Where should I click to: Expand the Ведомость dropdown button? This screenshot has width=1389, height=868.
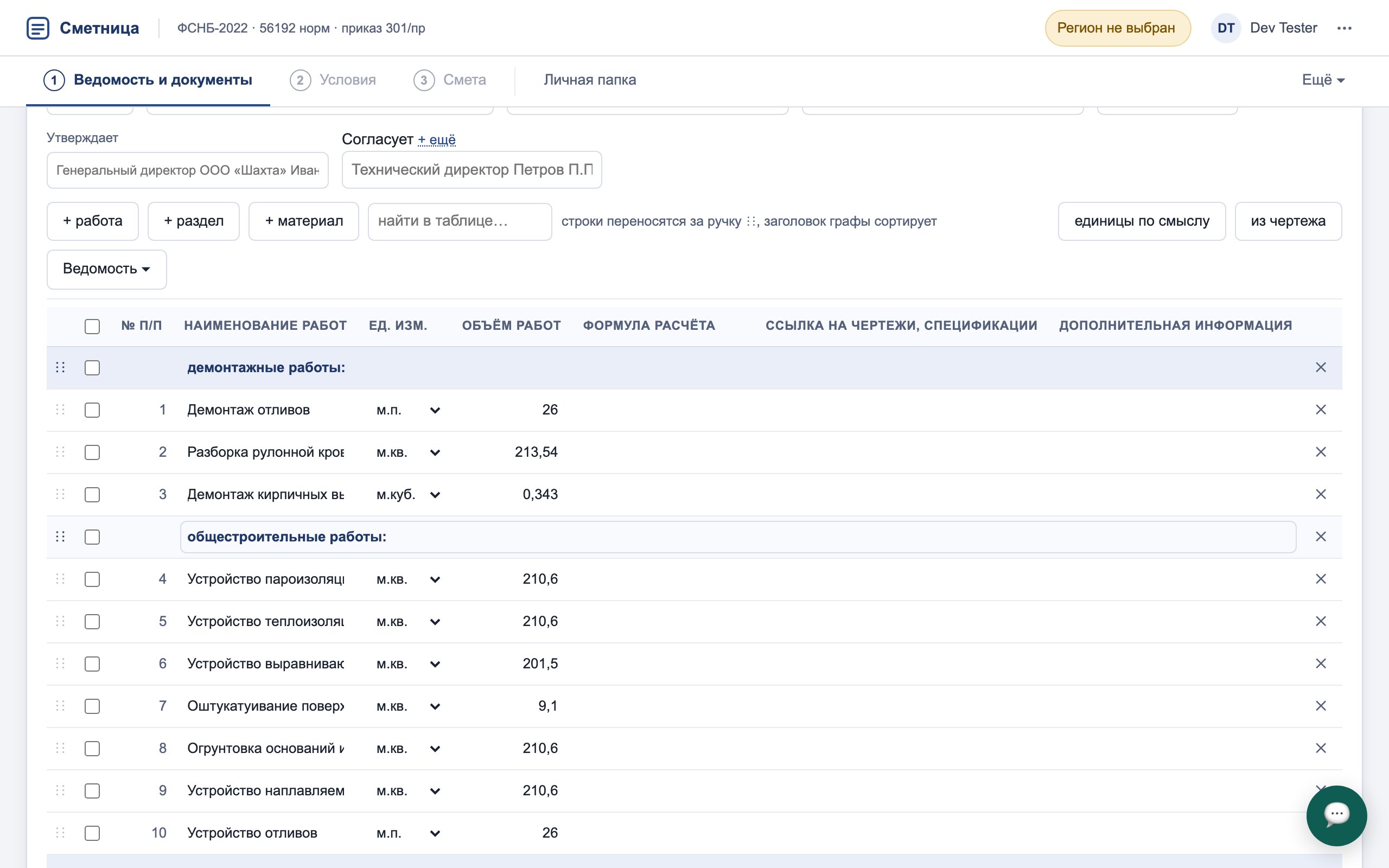pyautogui.click(x=107, y=269)
